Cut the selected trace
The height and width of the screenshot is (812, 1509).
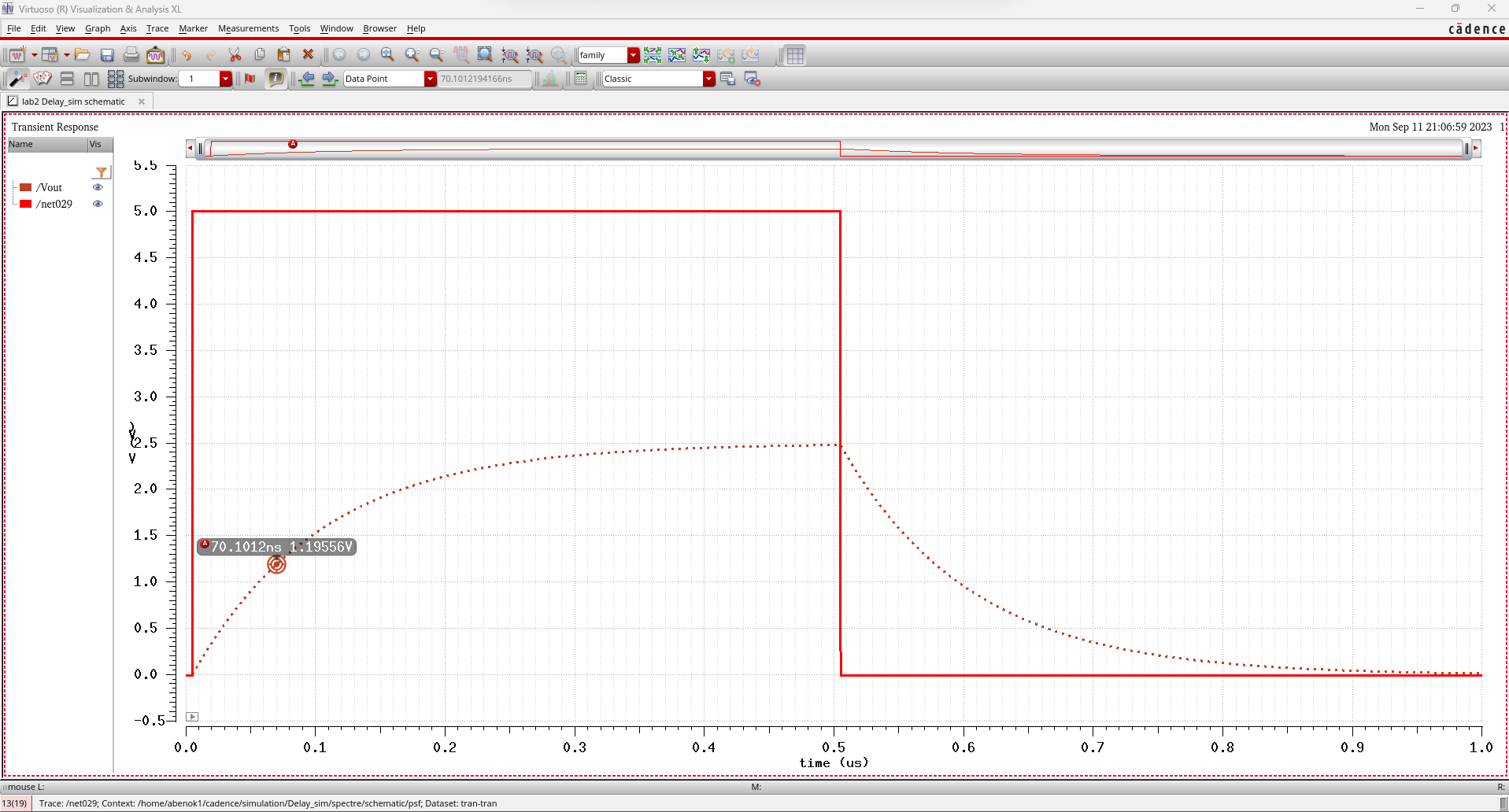(235, 55)
